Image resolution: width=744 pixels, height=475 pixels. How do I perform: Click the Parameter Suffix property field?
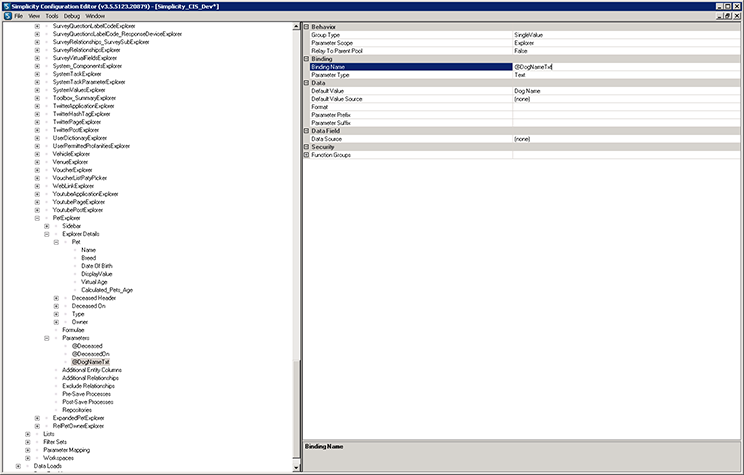(626, 123)
